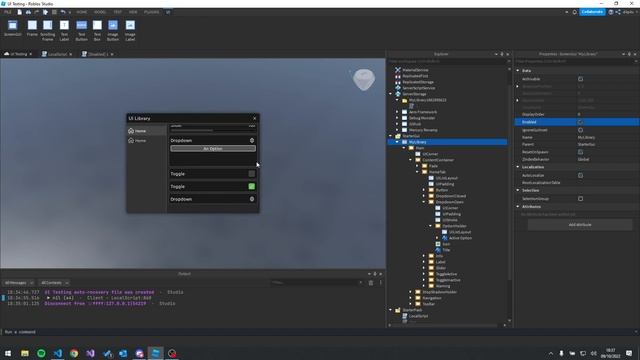Click the Add Attribute button
The height and width of the screenshot is (360, 640).
(x=580, y=225)
